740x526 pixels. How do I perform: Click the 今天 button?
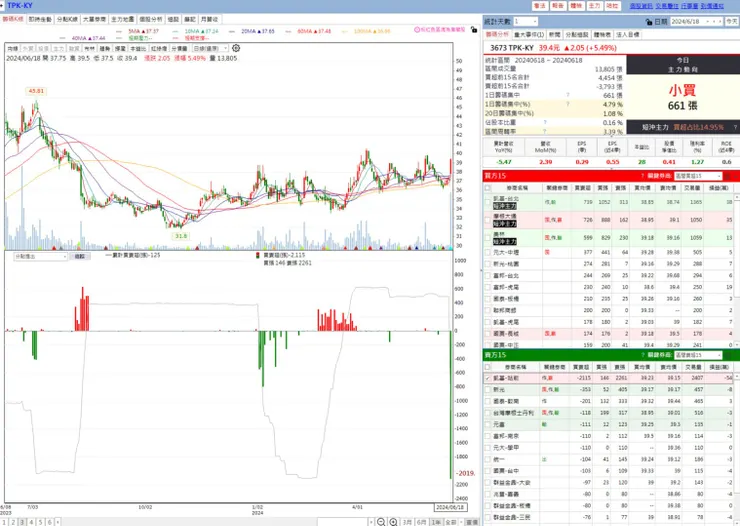[x=732, y=22]
